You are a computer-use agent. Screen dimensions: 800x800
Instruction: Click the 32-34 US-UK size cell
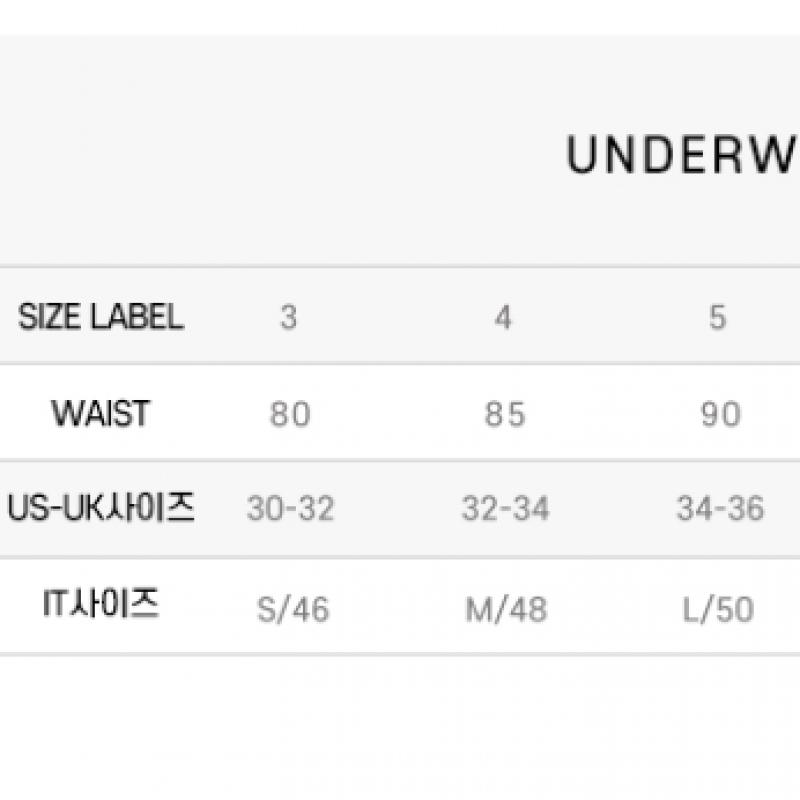click(505, 509)
